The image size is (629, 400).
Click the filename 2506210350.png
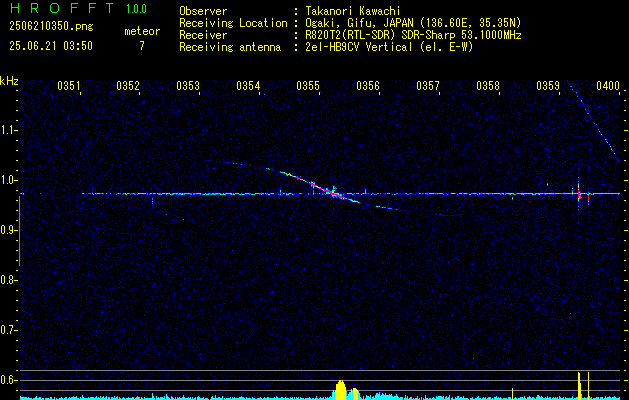click(x=51, y=26)
